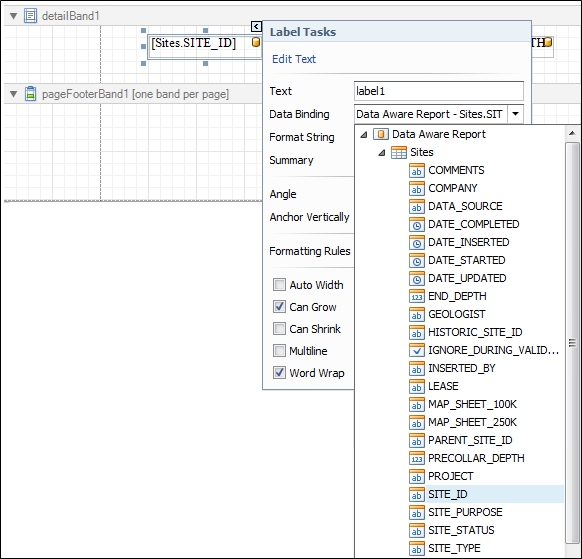Toggle the Word Wrap checkbox
582x559 pixels.
[x=279, y=372]
